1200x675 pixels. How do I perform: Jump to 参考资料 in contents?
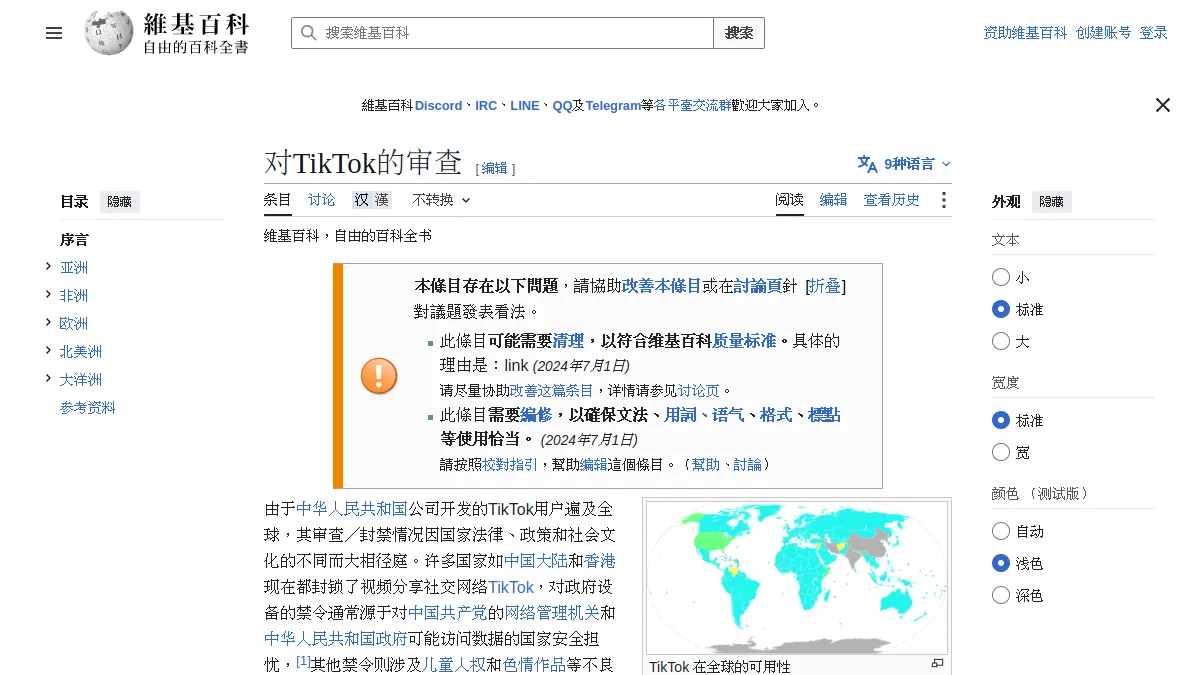[88, 408]
